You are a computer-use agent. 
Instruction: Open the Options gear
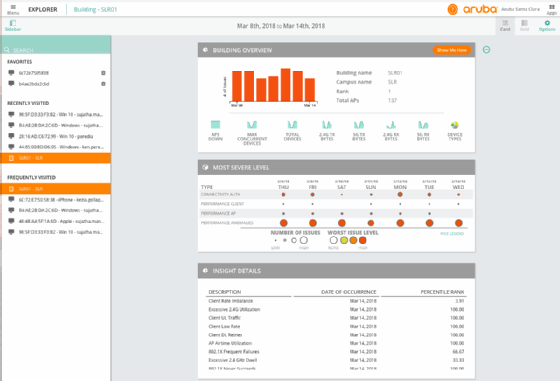click(x=547, y=26)
